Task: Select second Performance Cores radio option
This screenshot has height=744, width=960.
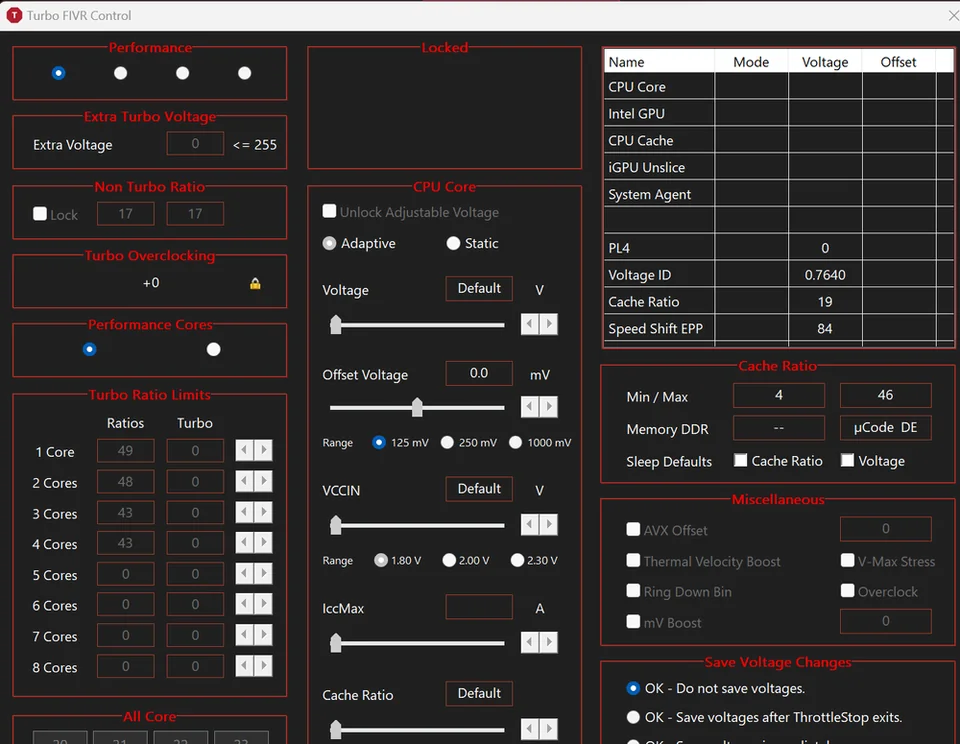Action: [213, 350]
